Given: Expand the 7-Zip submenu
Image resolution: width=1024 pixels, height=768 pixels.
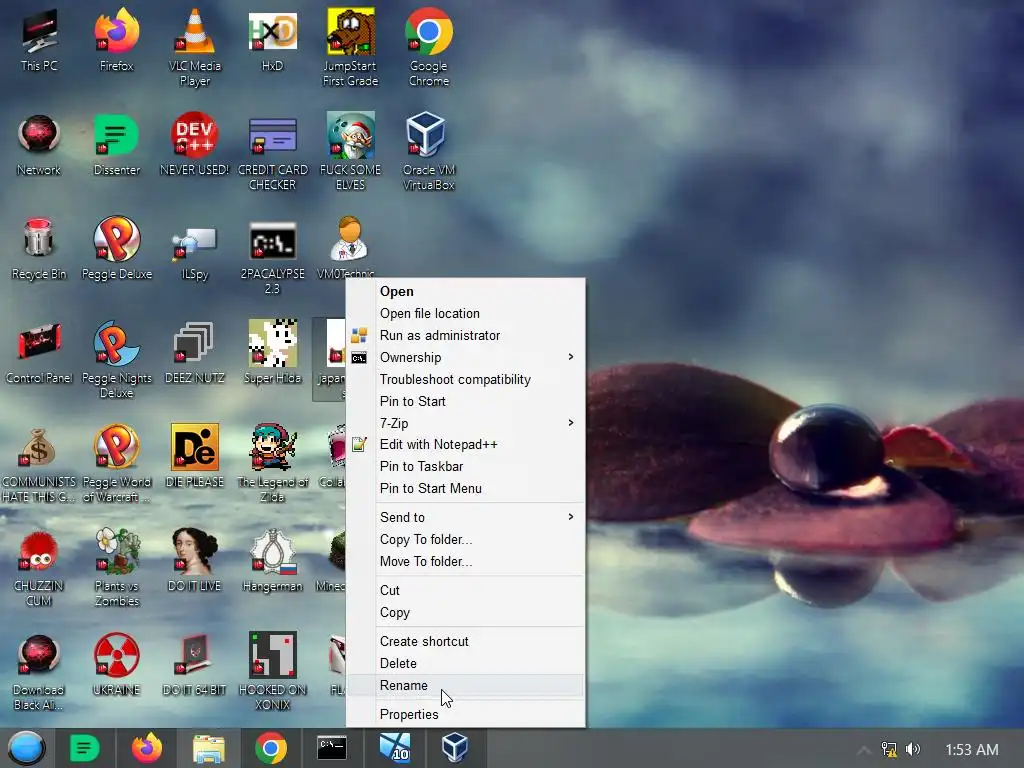Looking at the screenshot, I should (x=465, y=423).
